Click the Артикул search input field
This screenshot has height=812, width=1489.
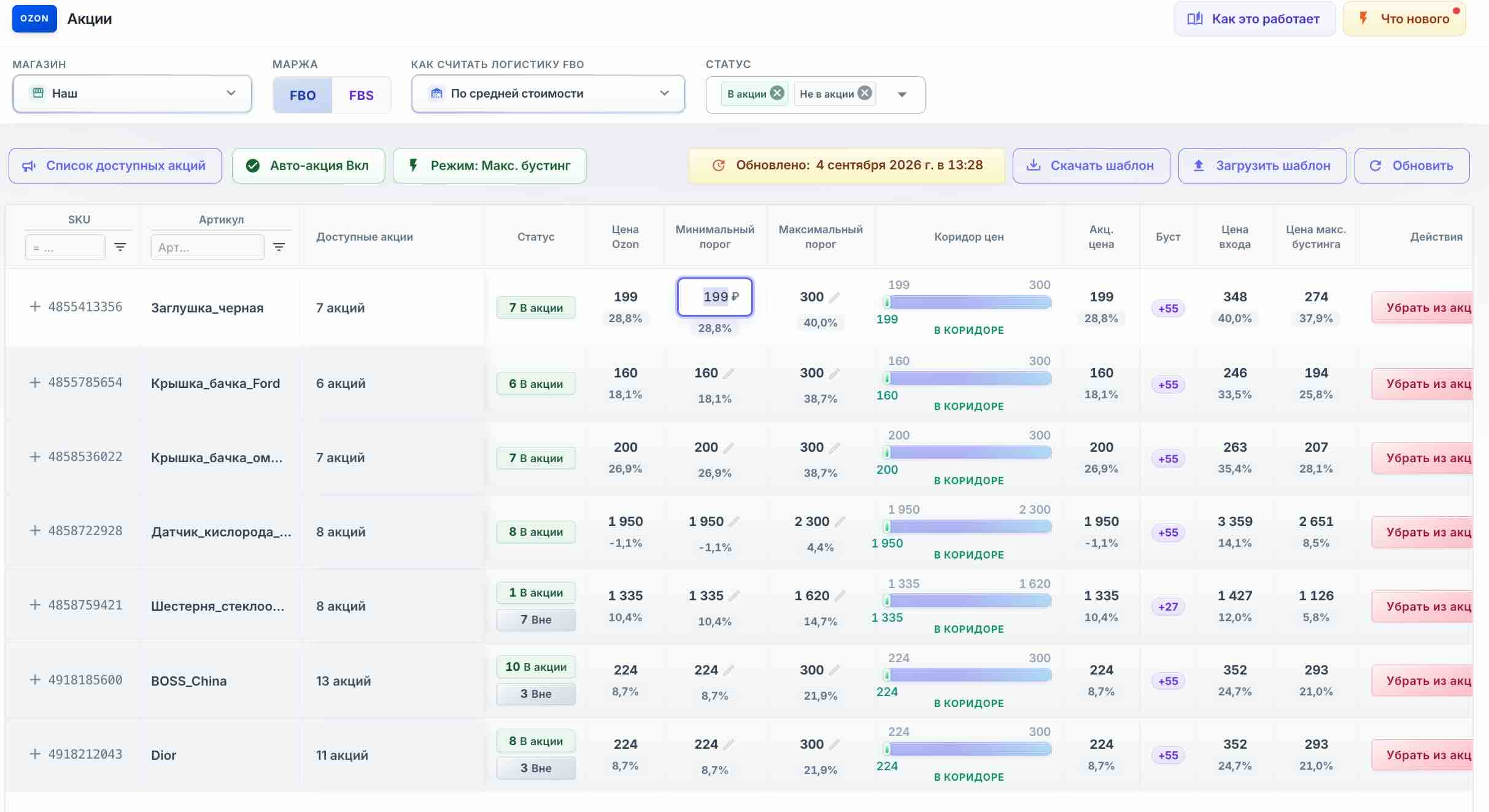[x=207, y=247]
